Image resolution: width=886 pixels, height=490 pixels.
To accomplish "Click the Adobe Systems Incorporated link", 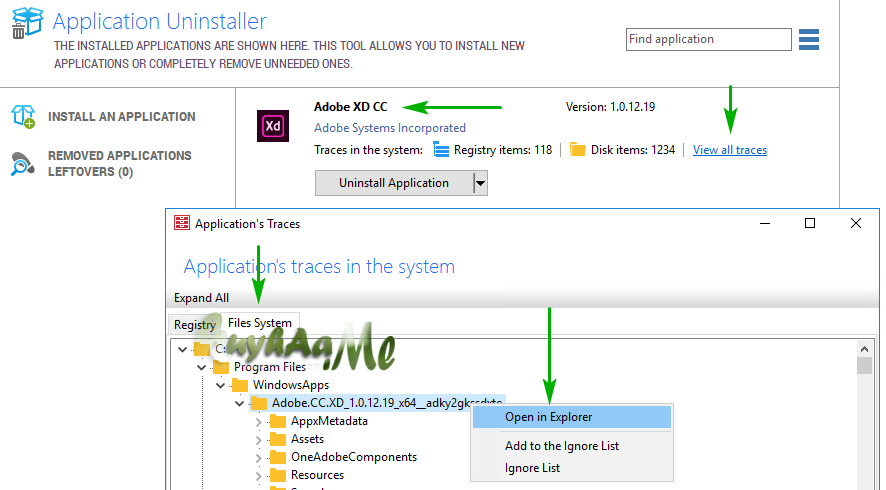I will (390, 128).
